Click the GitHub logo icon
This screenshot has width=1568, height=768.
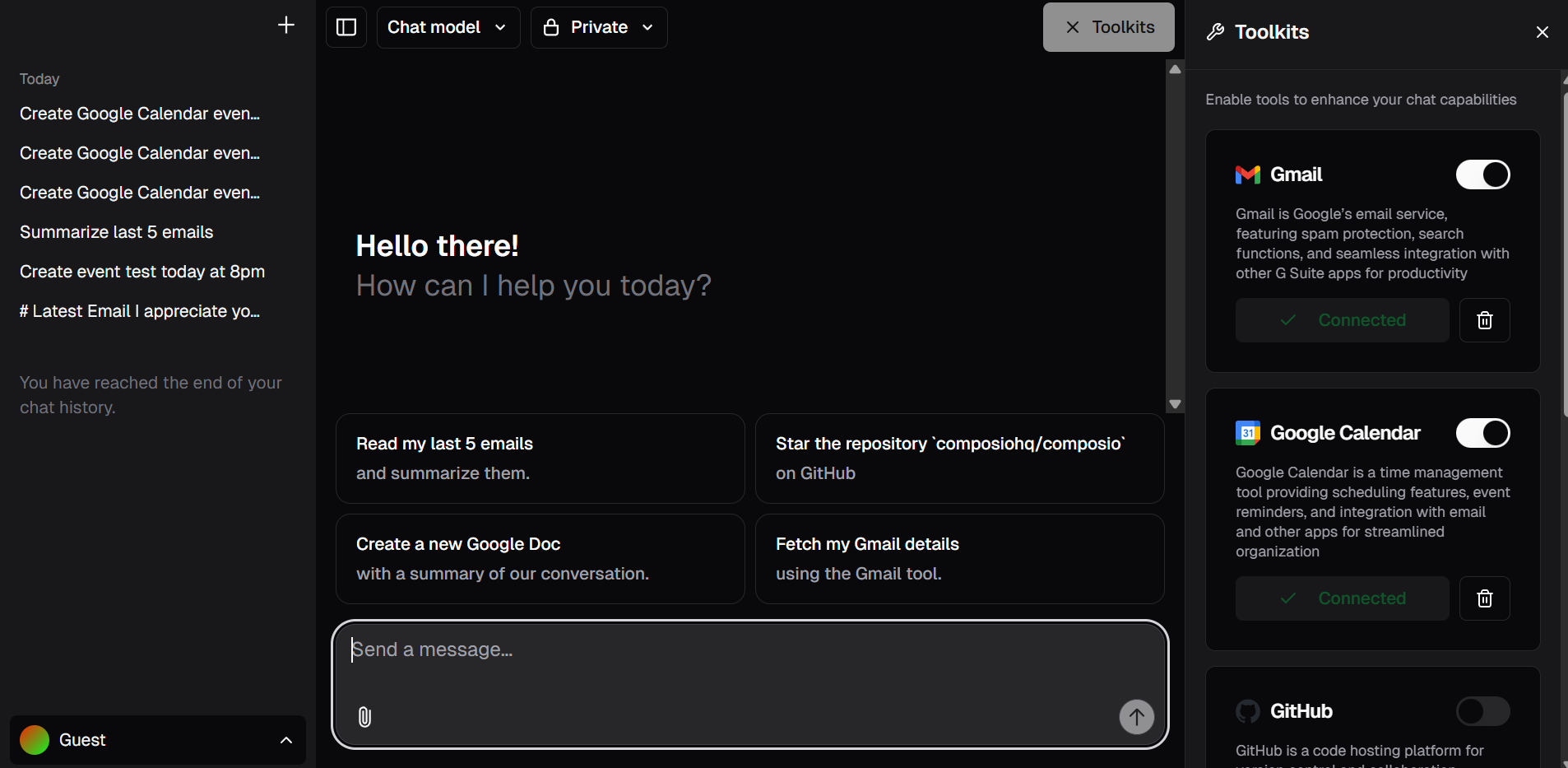click(1247, 711)
